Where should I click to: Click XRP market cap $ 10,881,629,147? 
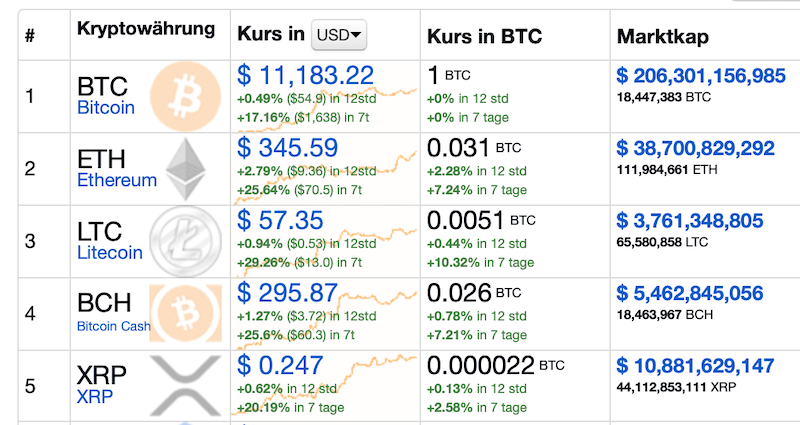695,365
